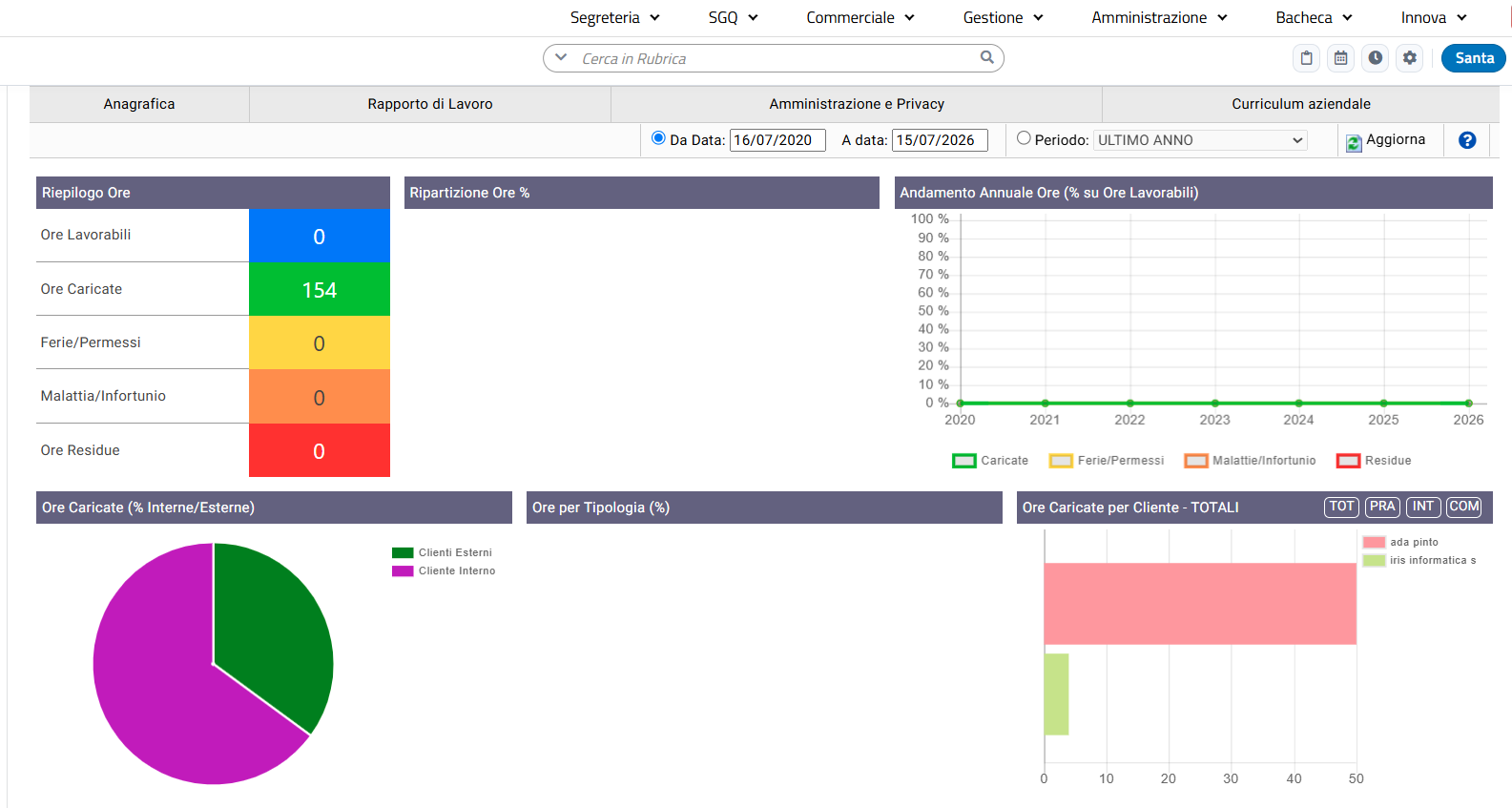The width and height of the screenshot is (1512, 808).
Task: Click the blue help question mark icon
Action: point(1467,140)
